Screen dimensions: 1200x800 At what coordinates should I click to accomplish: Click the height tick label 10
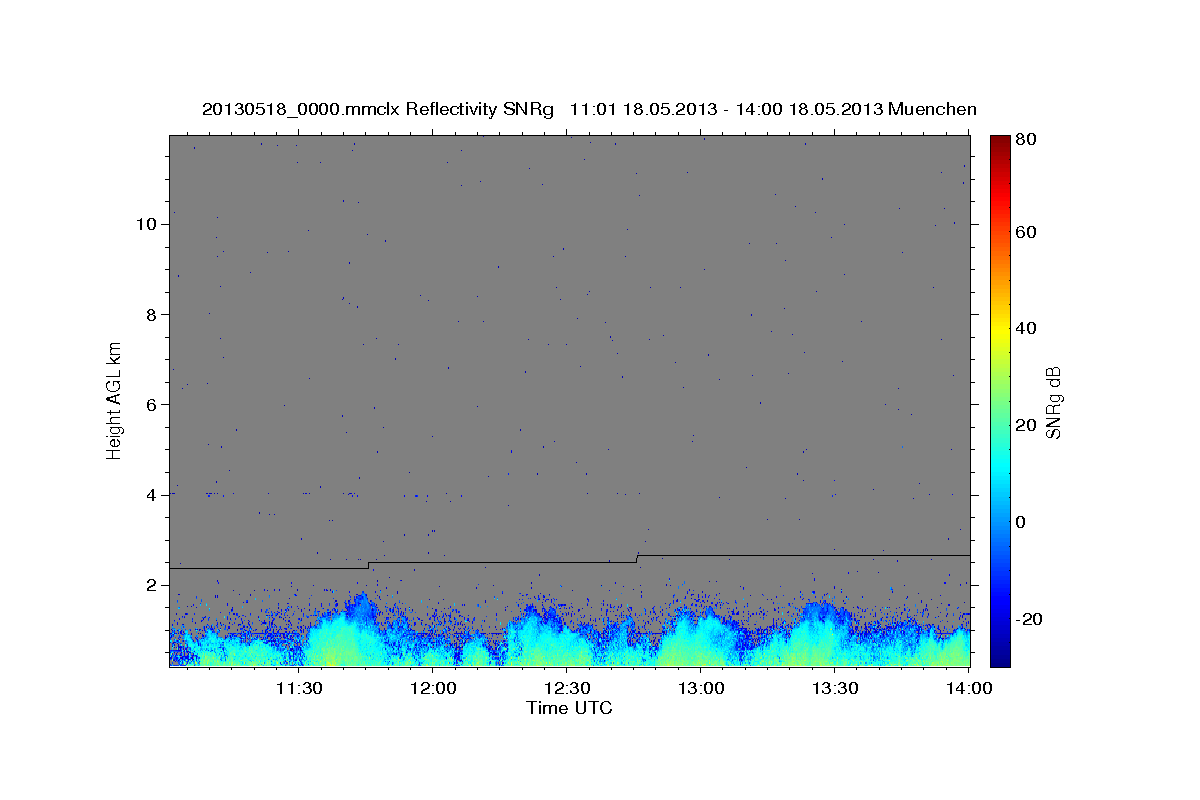(x=145, y=224)
